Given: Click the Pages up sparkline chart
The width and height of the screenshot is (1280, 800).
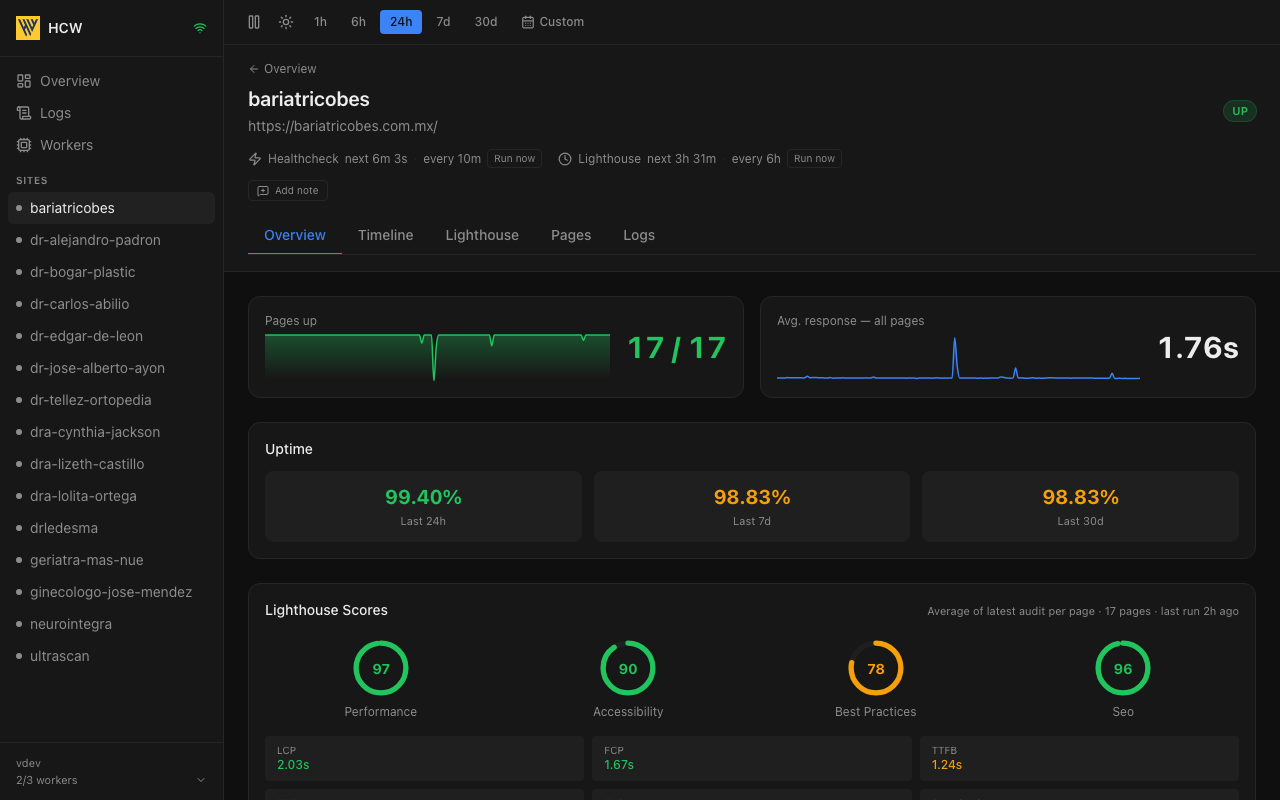Looking at the screenshot, I should pos(437,357).
